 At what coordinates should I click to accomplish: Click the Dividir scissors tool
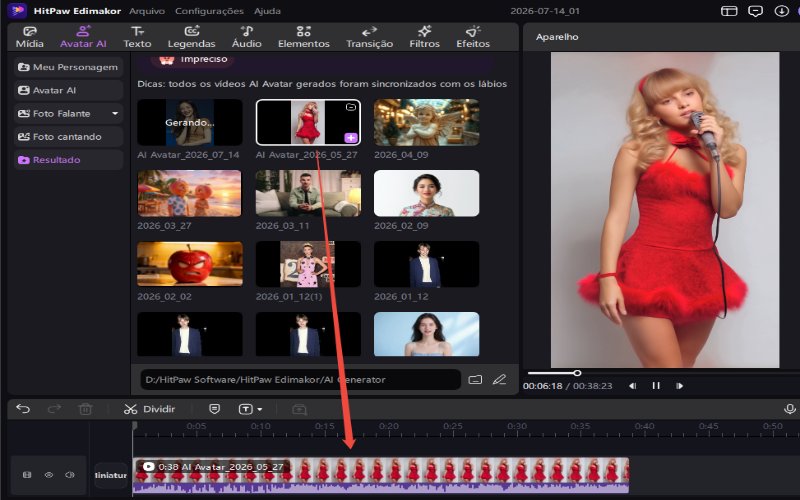tap(149, 409)
